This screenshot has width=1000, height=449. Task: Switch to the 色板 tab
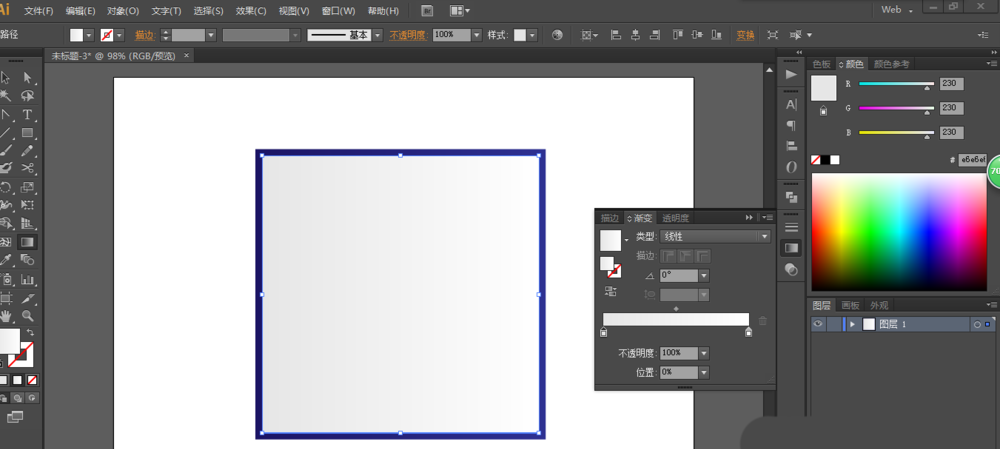coord(821,64)
